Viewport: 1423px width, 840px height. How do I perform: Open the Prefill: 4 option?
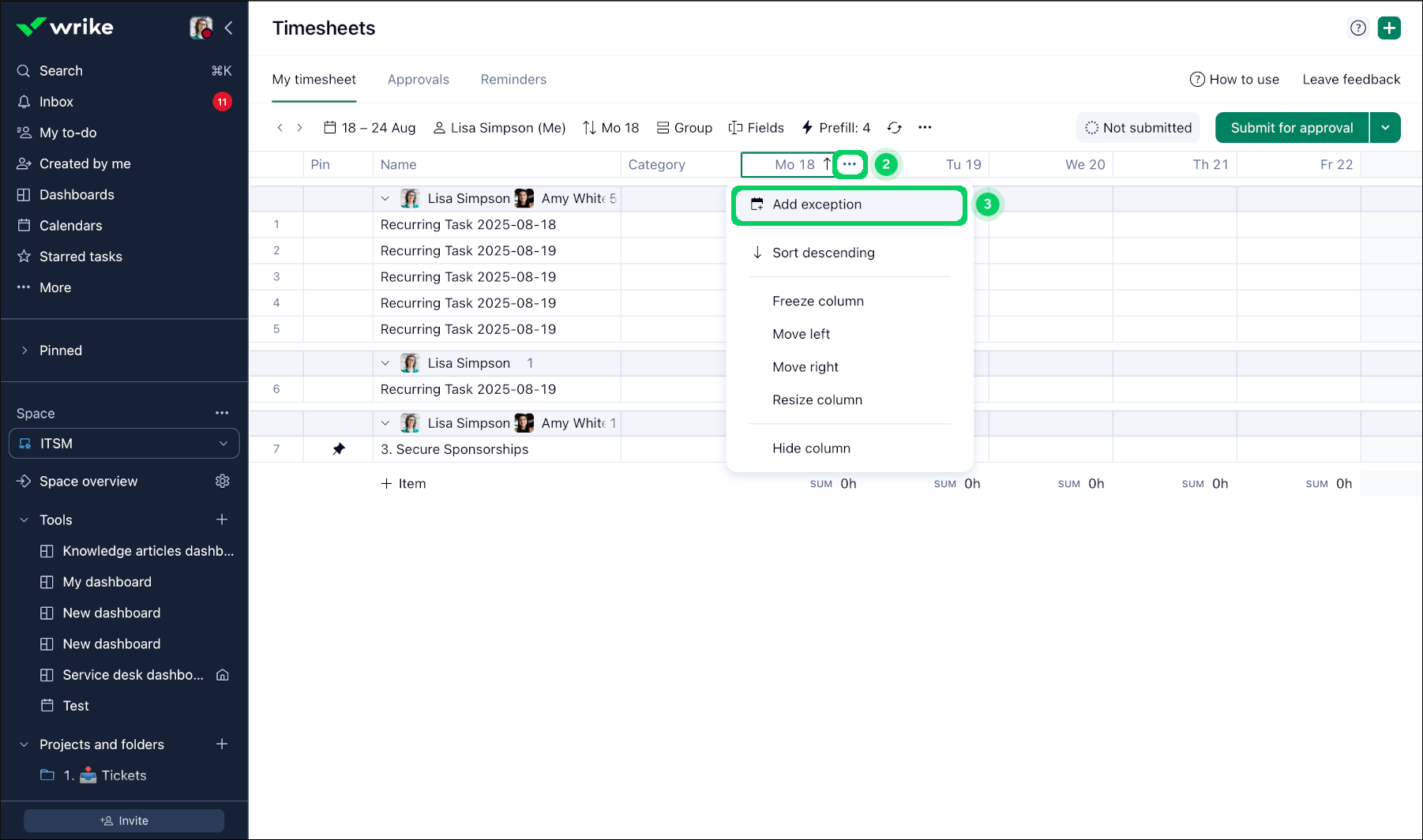click(836, 128)
